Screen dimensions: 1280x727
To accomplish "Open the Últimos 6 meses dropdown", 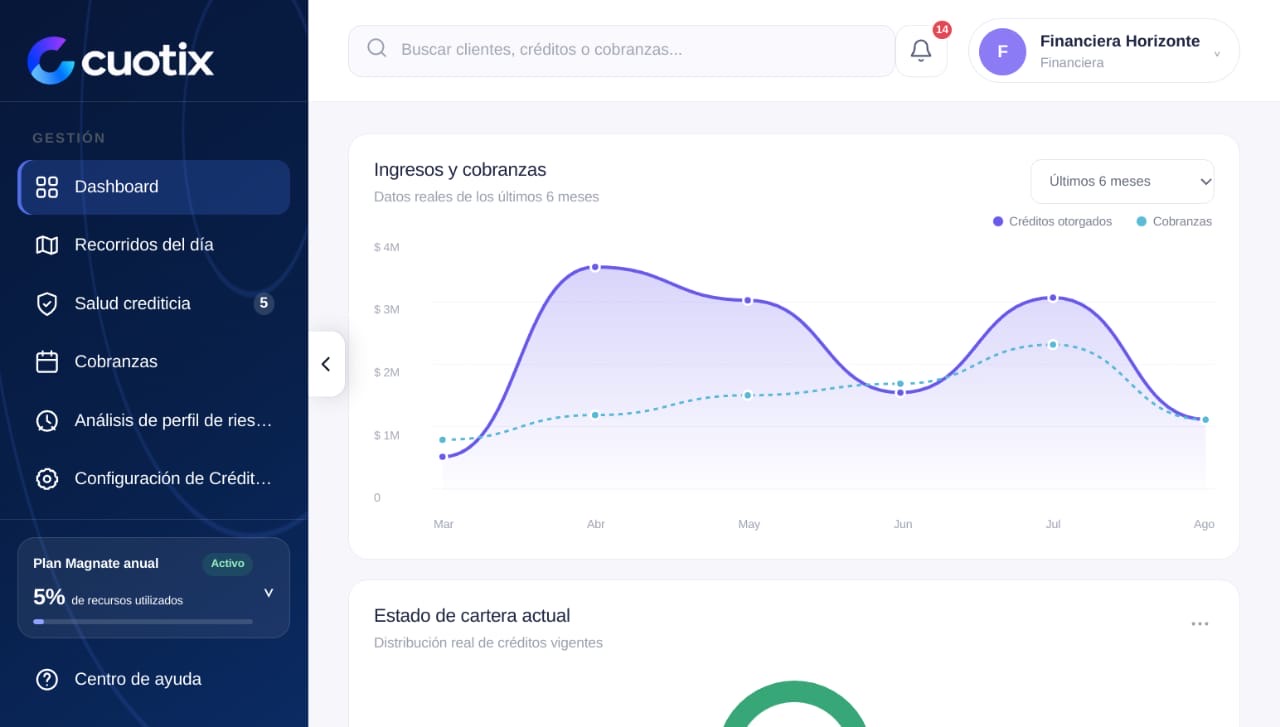I will [1122, 181].
